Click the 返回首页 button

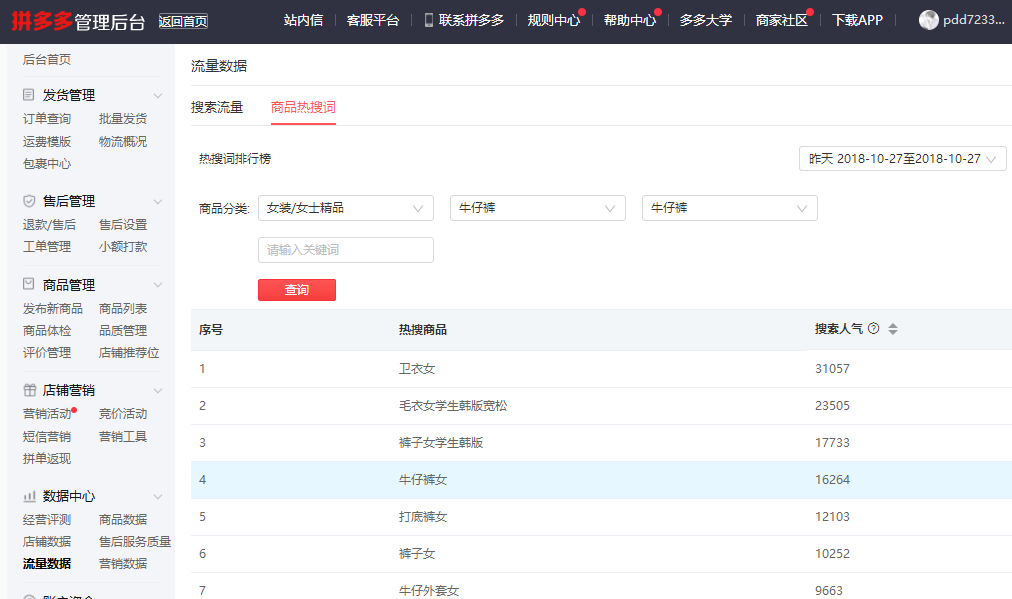[183, 21]
